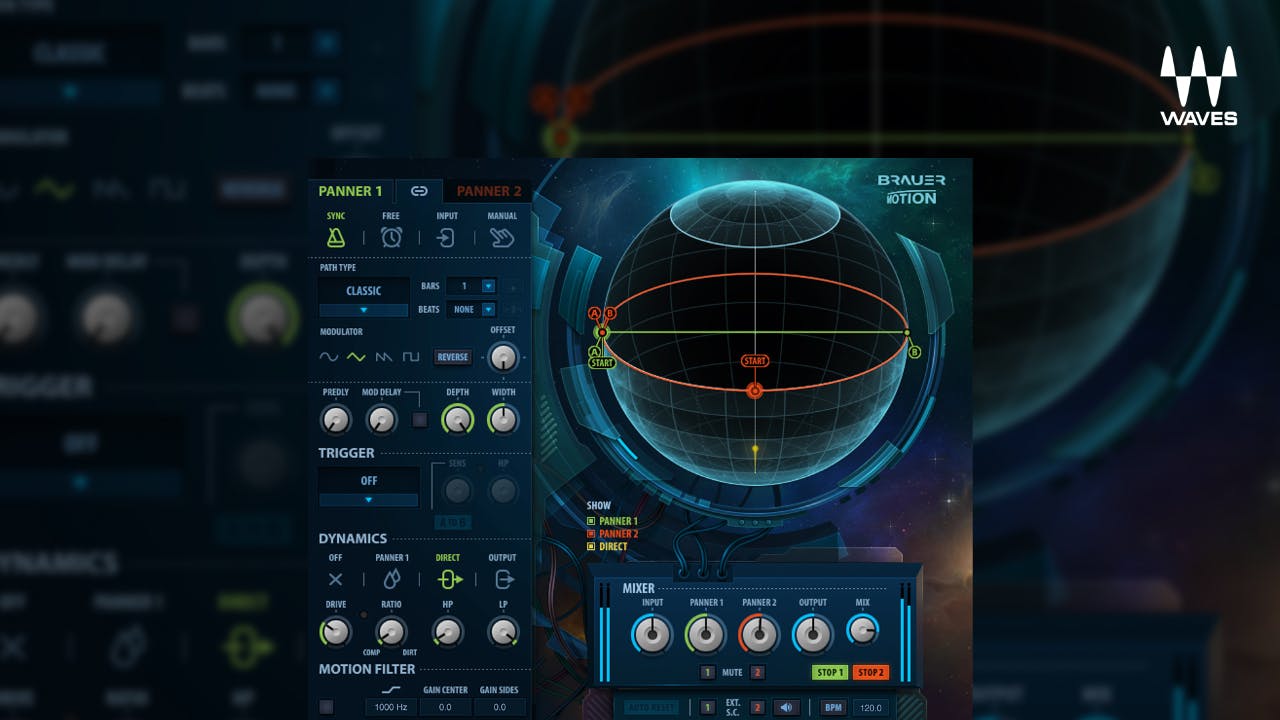Click the Reverse button
Image resolution: width=1280 pixels, height=720 pixels.
(453, 357)
